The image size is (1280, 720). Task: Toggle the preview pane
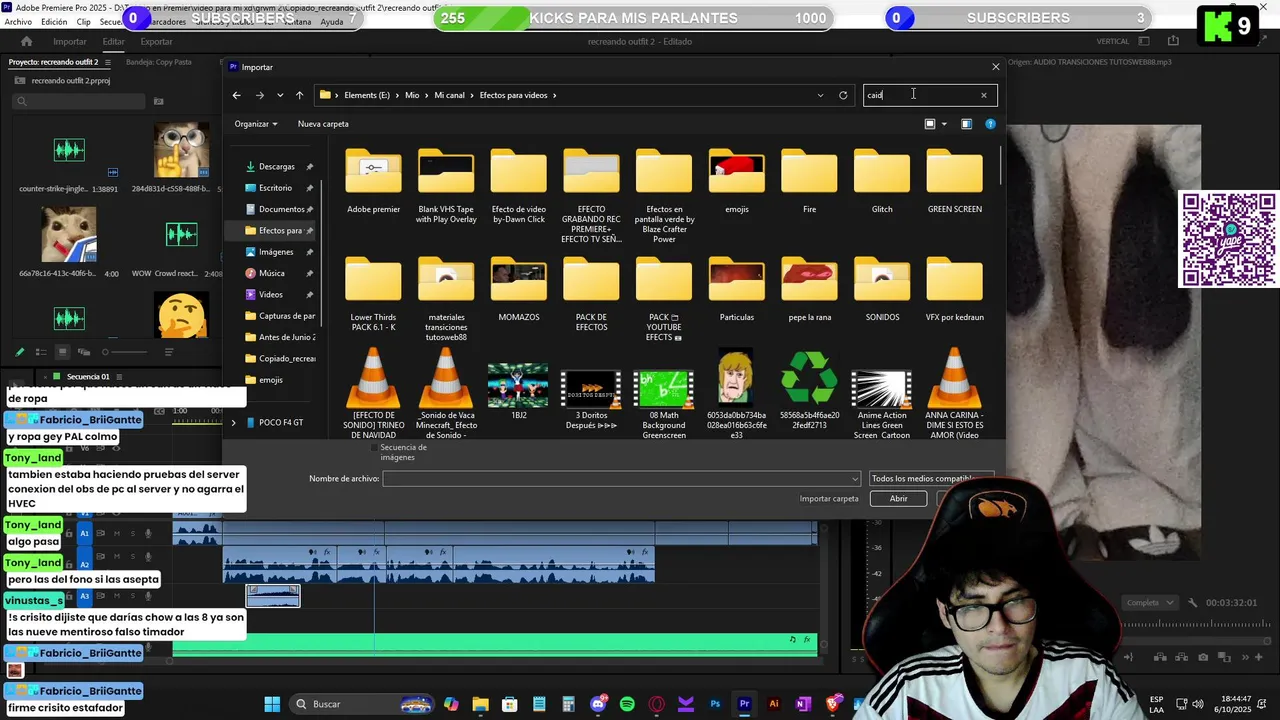tap(966, 124)
